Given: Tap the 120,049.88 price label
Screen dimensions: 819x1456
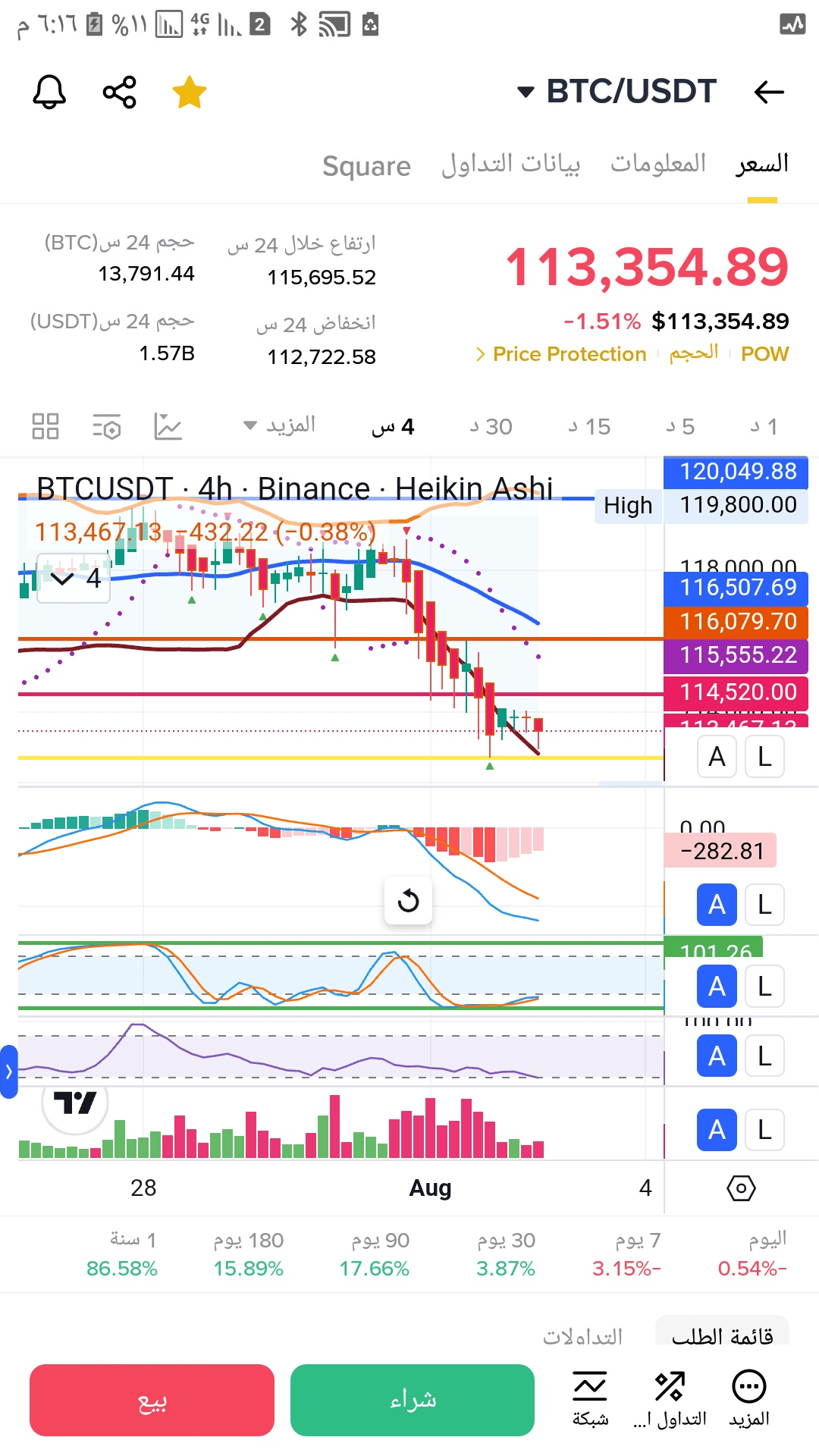Looking at the screenshot, I should pos(736,472).
